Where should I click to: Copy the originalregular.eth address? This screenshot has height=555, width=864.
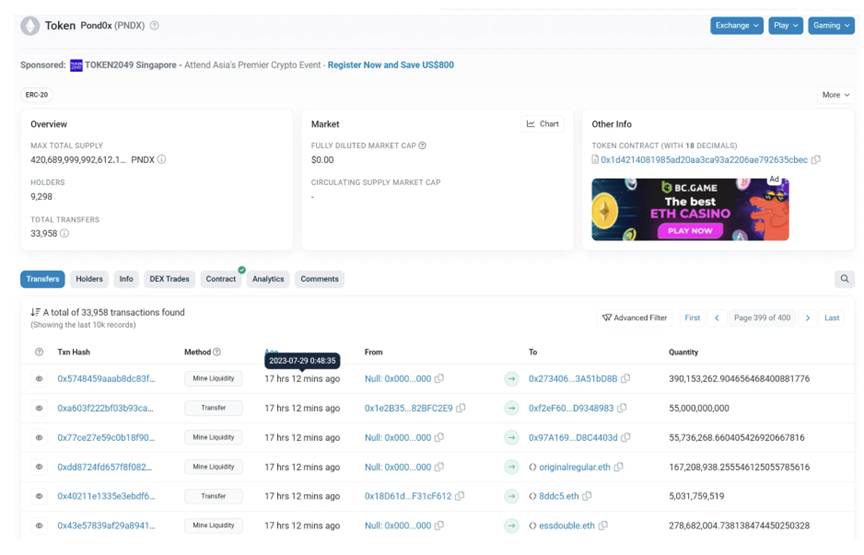tap(619, 467)
